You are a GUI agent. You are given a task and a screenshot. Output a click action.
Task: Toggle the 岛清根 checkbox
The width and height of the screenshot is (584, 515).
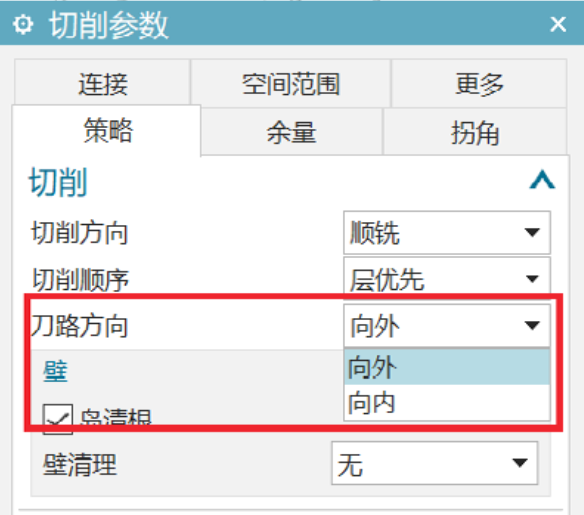[x=58, y=419]
